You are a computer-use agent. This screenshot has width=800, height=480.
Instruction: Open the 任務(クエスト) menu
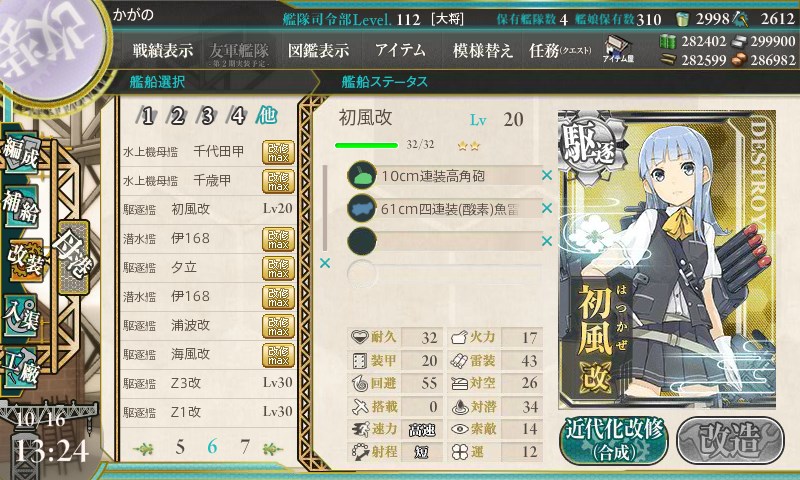point(560,50)
